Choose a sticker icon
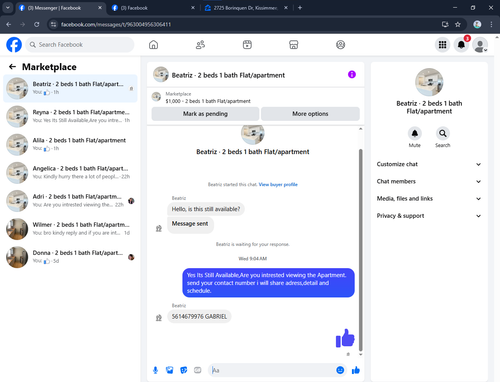Screen dimensions: 500x382 pyautogui.click(x=184, y=370)
